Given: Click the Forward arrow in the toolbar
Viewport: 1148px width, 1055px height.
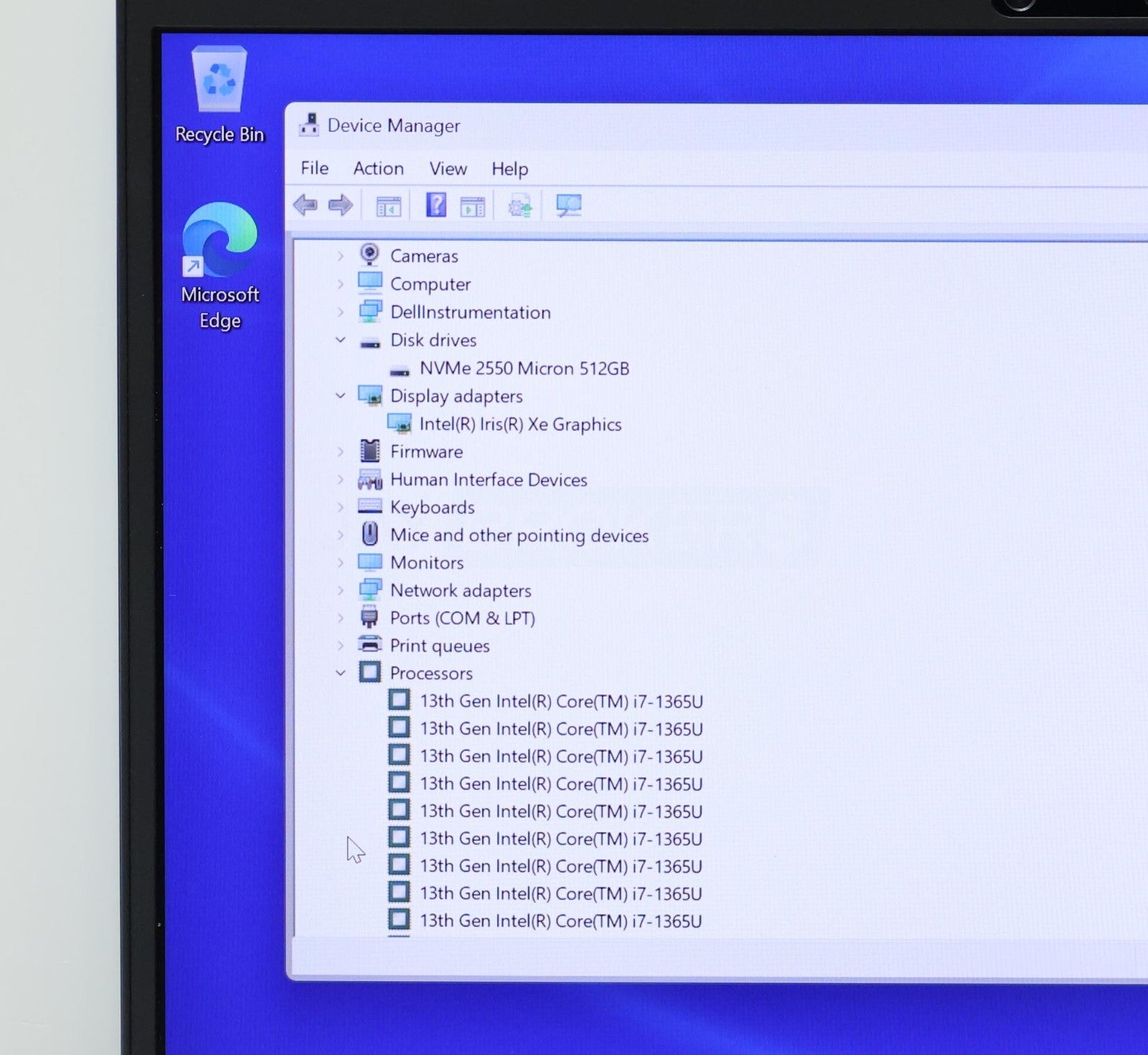Looking at the screenshot, I should pos(340,206).
